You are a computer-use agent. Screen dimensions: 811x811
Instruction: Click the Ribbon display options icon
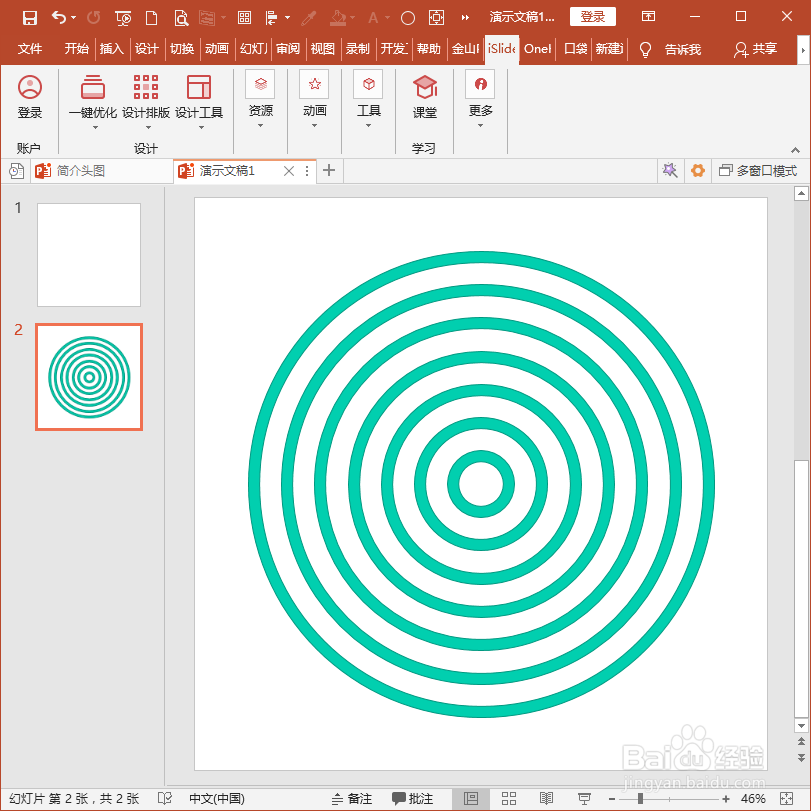point(648,17)
